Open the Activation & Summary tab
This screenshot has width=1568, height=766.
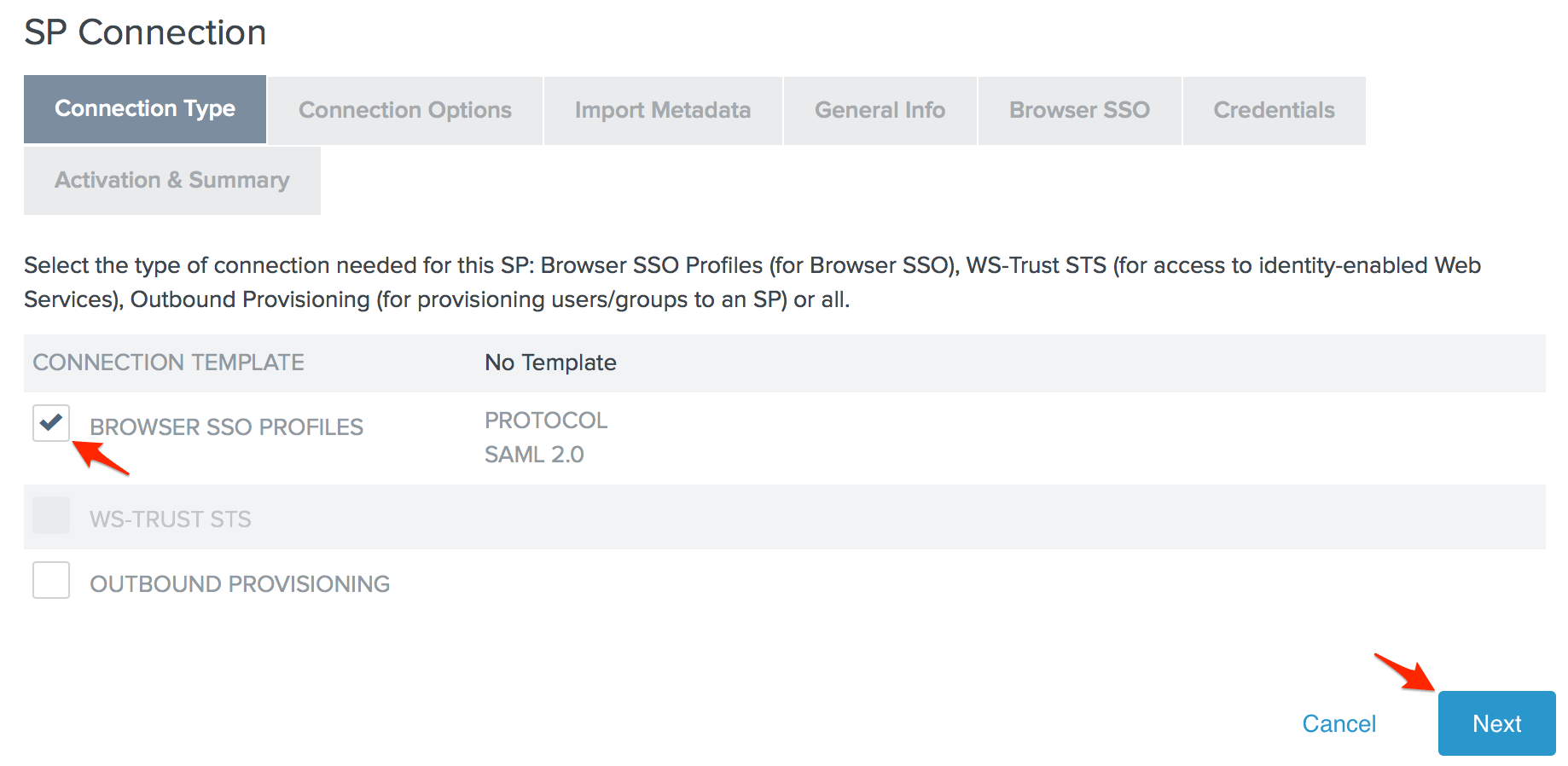pos(172,181)
